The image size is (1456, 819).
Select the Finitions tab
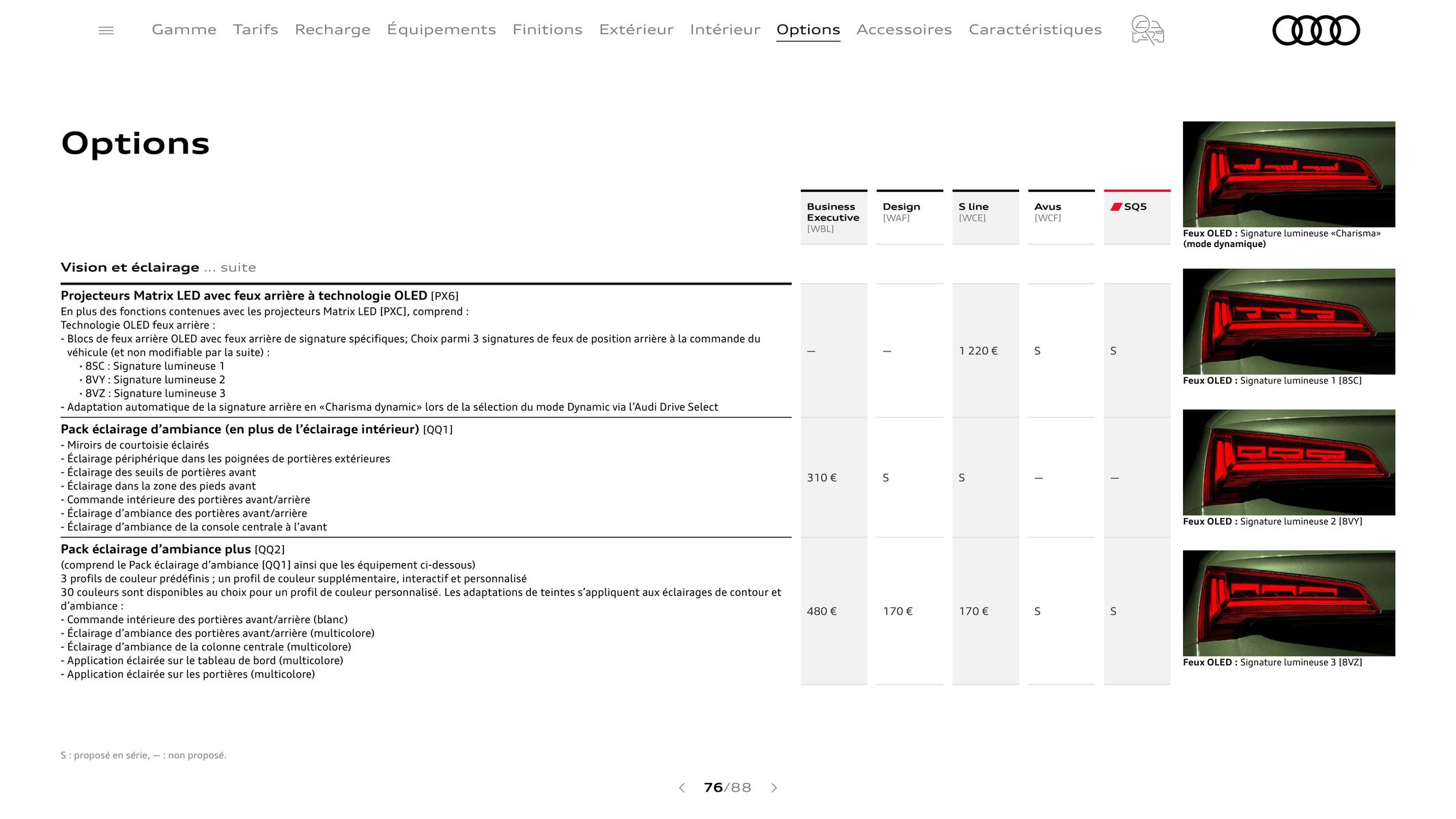(547, 29)
